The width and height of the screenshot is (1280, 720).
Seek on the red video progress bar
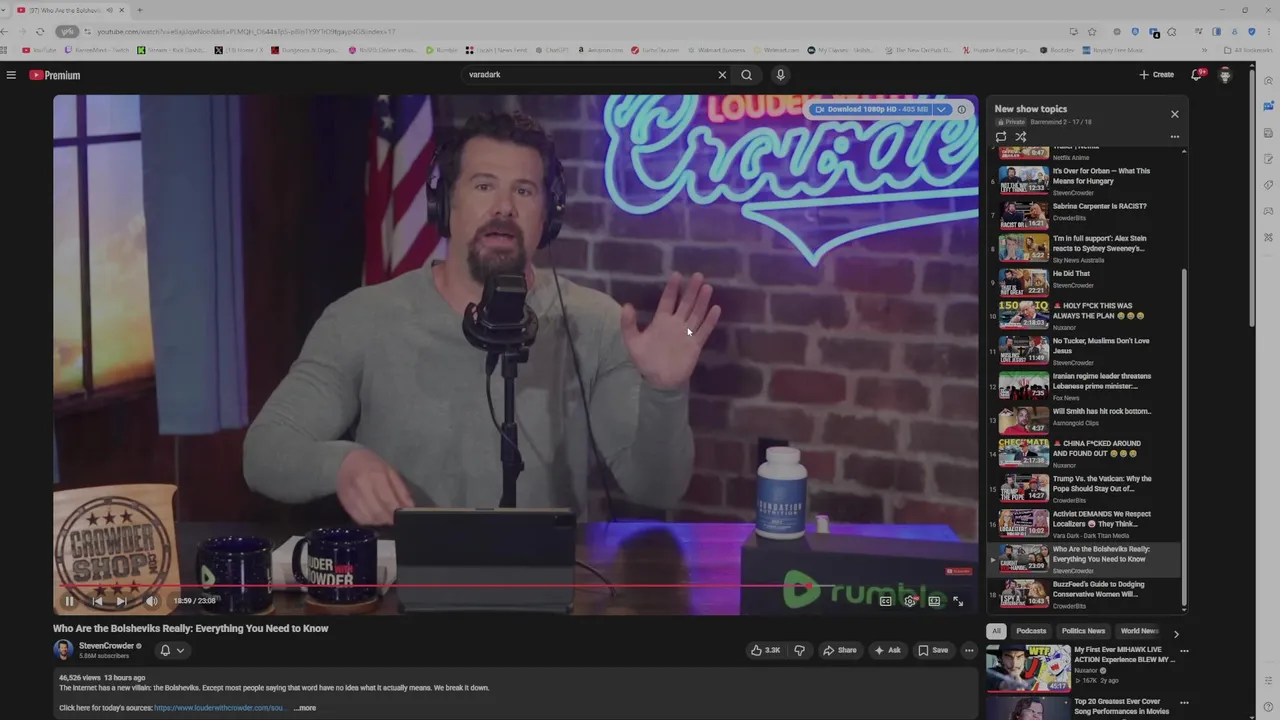515,586
